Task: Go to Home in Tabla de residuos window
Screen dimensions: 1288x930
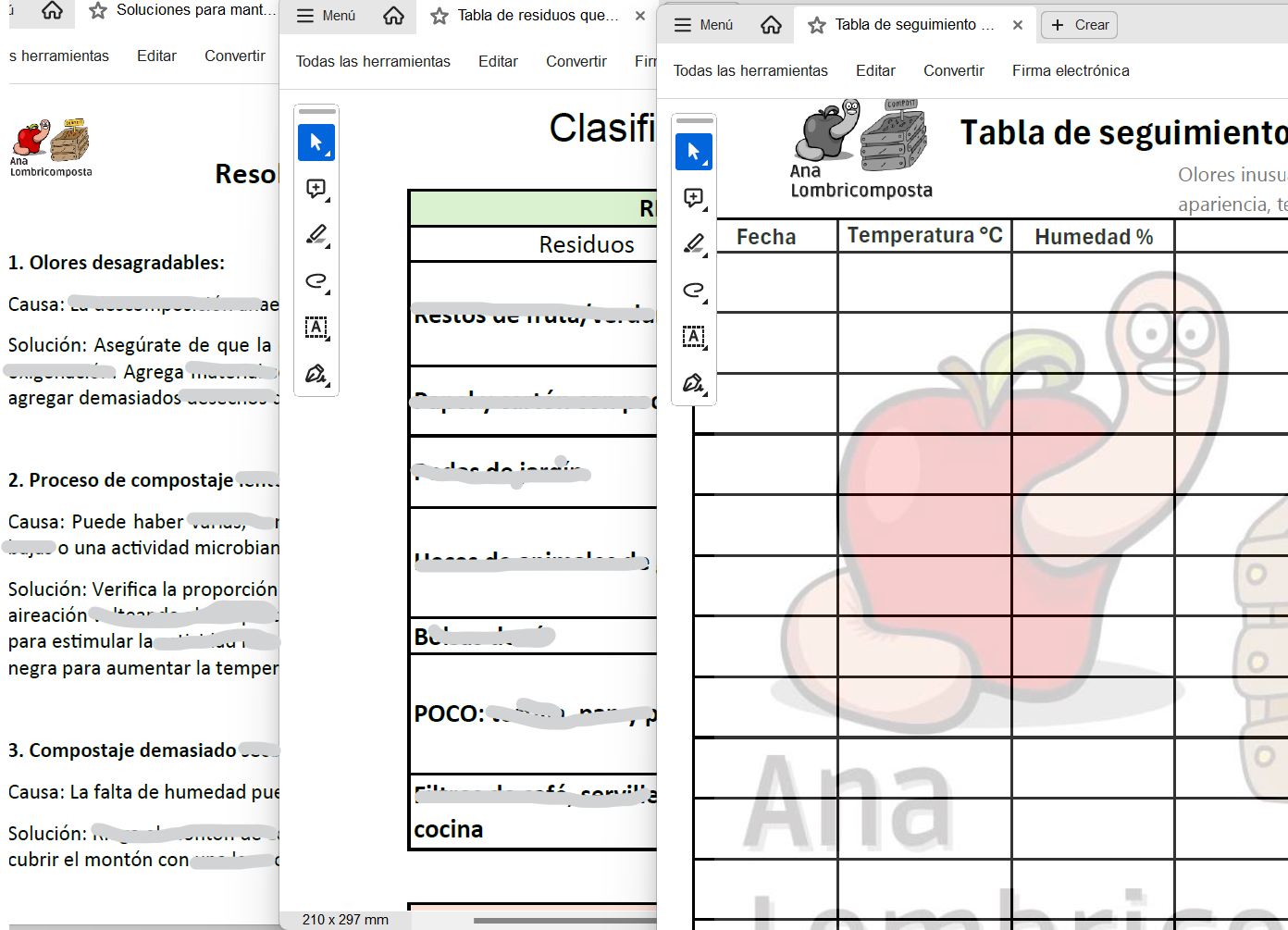Action: (393, 16)
